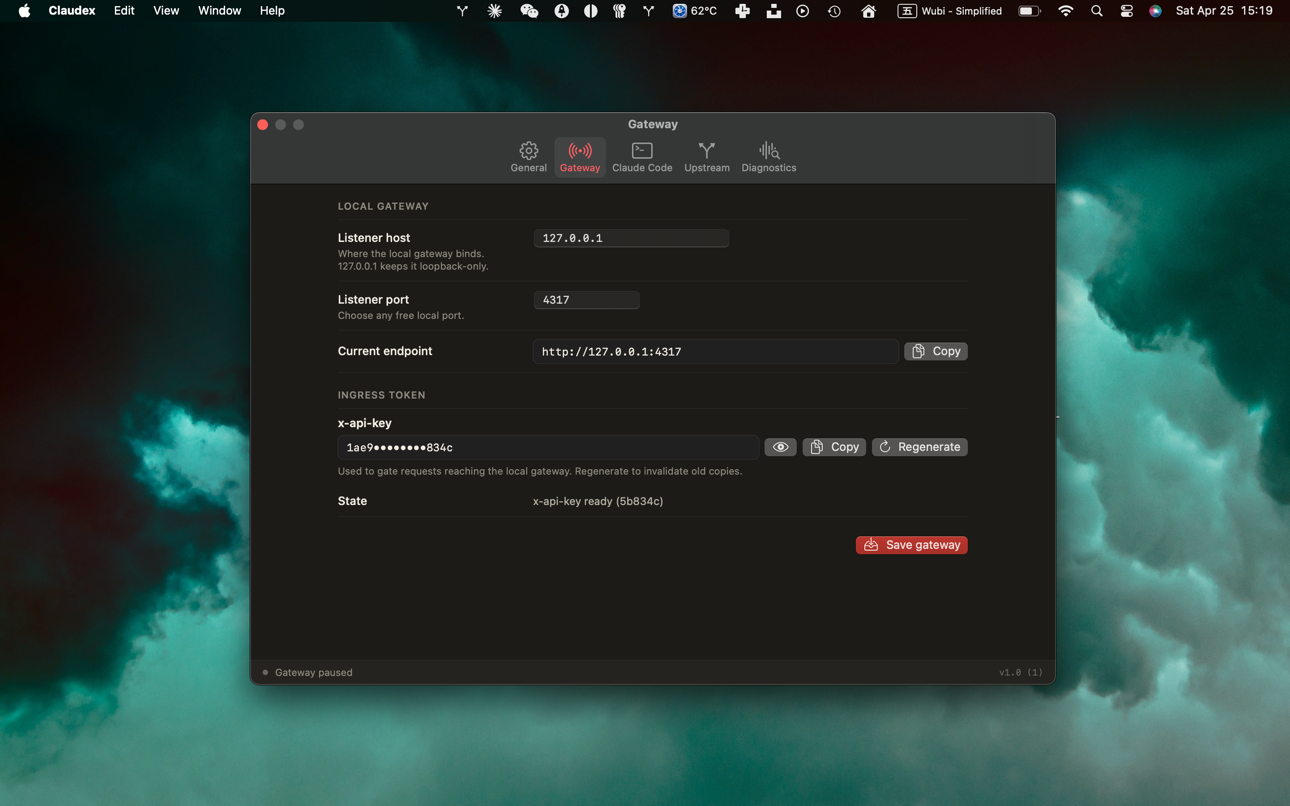Select the Current endpoint text field
The image size is (1290, 806).
pos(715,352)
